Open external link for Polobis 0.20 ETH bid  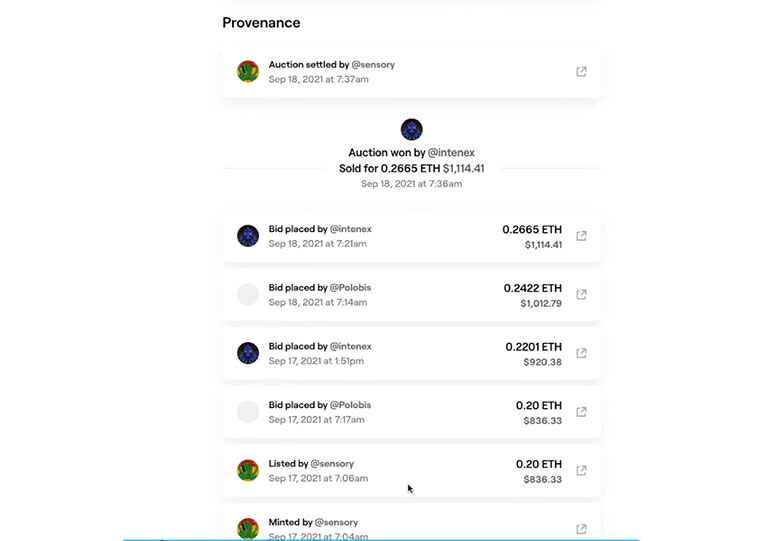(581, 412)
